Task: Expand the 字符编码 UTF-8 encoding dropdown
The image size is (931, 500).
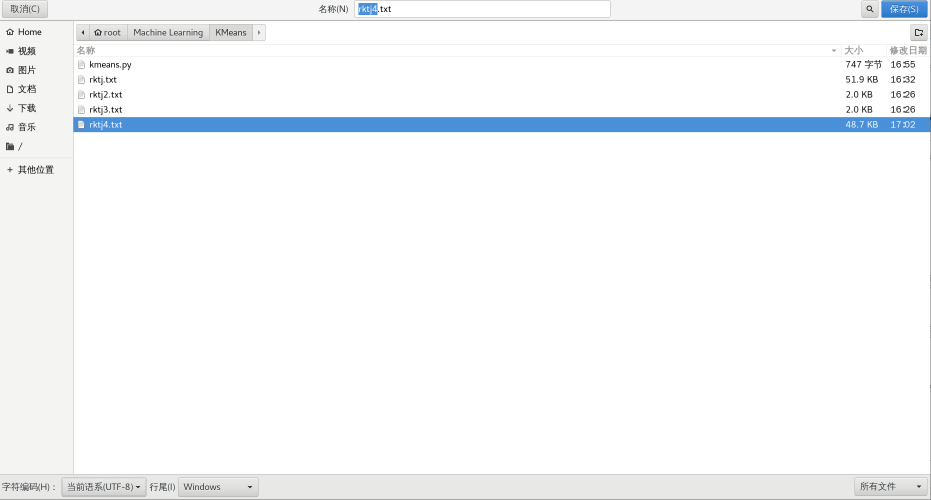Action: [104, 487]
